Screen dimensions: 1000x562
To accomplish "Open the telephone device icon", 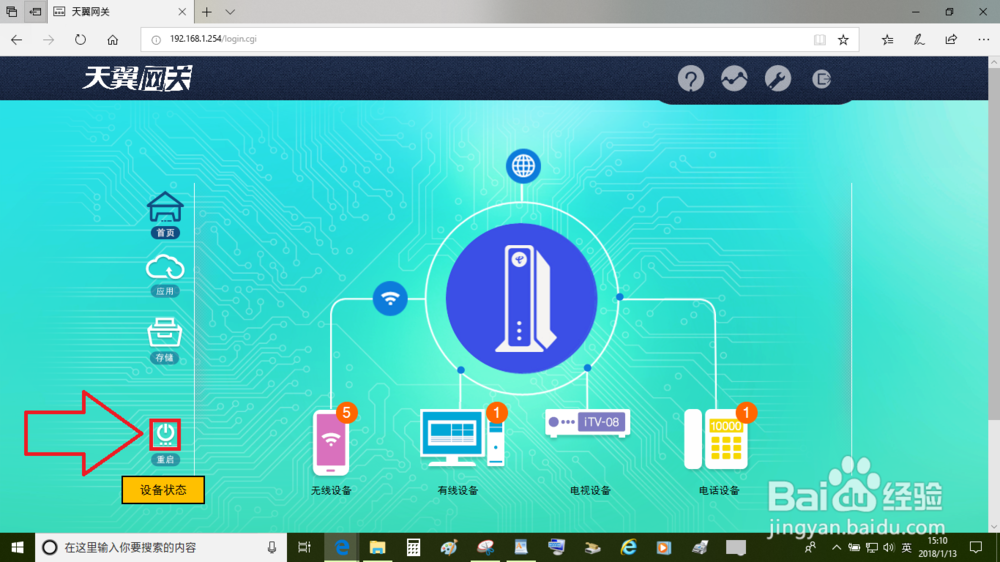I will click(x=716, y=440).
